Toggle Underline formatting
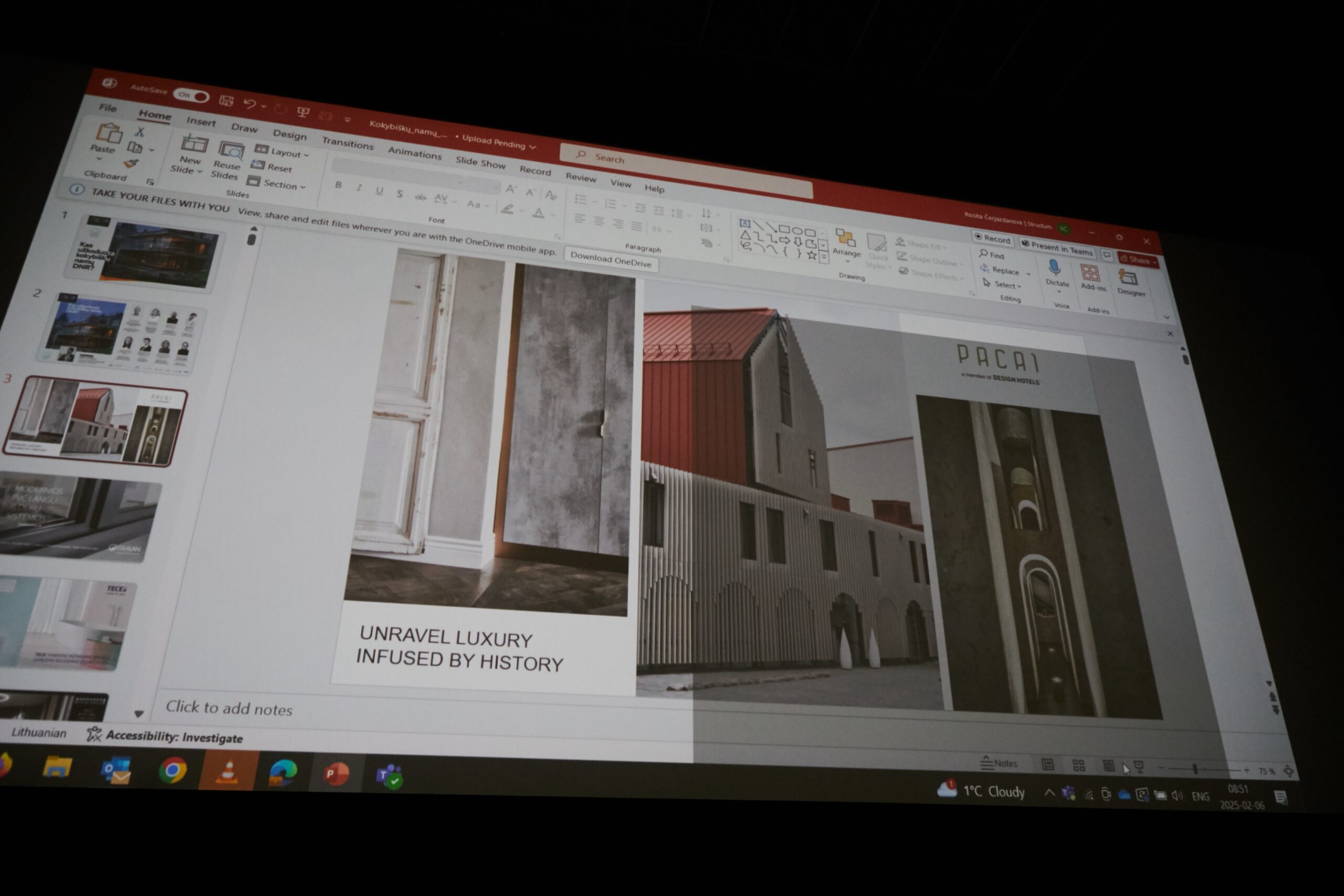 379,191
